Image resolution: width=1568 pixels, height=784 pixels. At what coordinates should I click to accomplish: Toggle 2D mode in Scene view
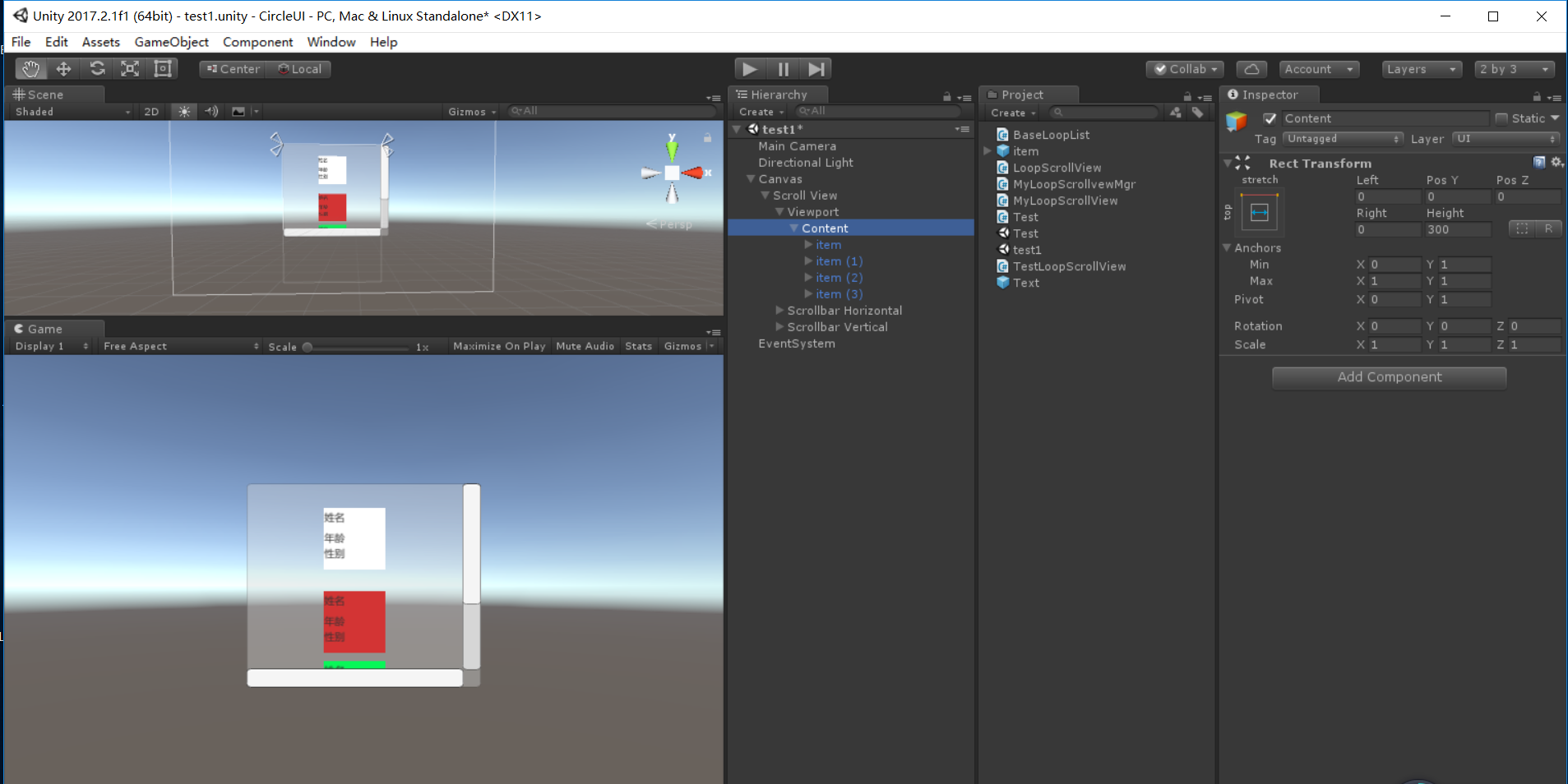tap(151, 112)
